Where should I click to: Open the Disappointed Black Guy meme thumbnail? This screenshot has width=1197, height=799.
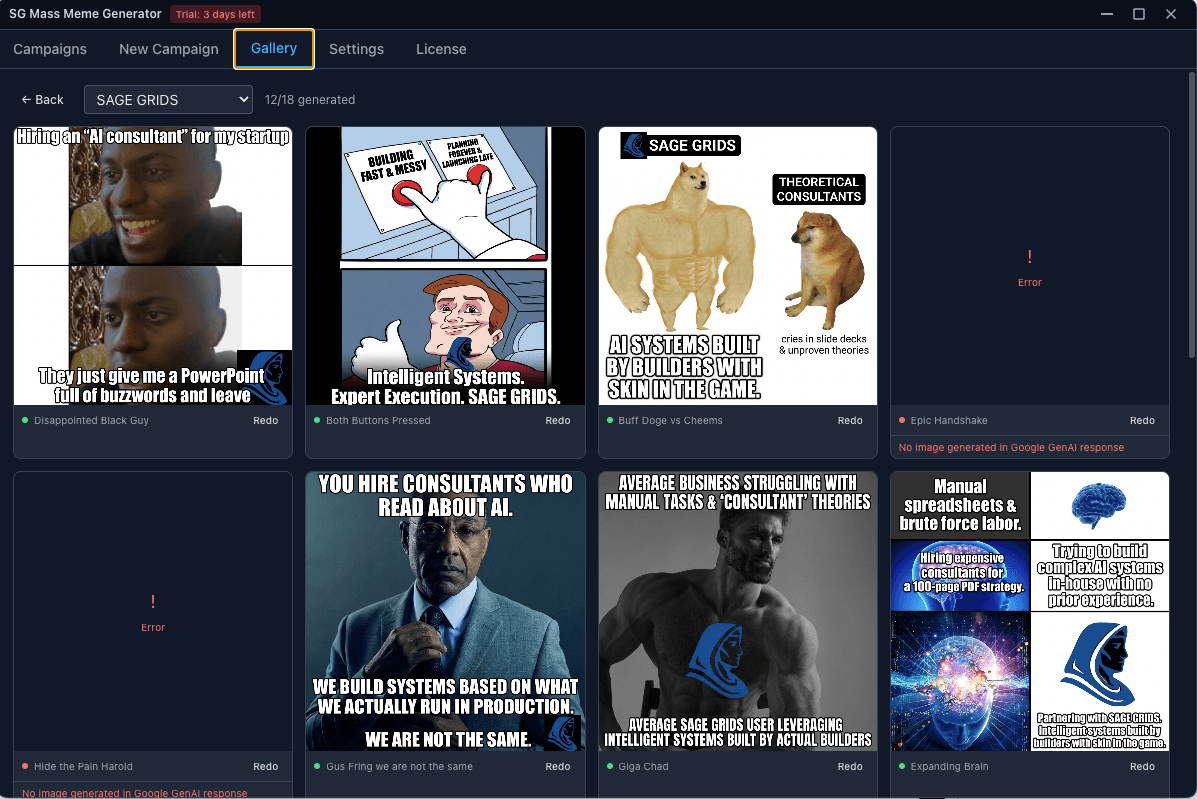153,266
